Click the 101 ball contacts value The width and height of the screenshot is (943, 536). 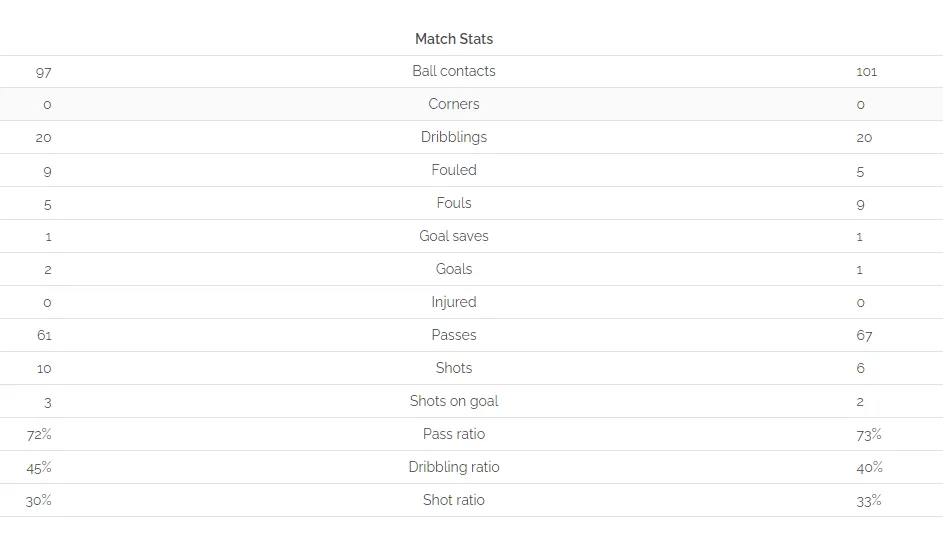tap(867, 72)
